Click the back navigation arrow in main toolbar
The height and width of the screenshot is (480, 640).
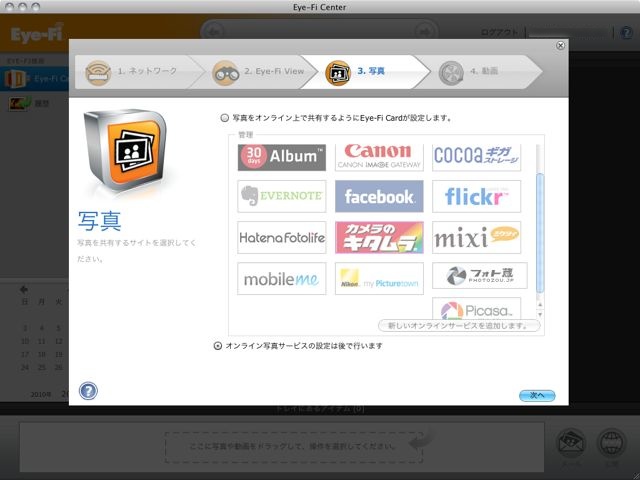click(x=215, y=32)
